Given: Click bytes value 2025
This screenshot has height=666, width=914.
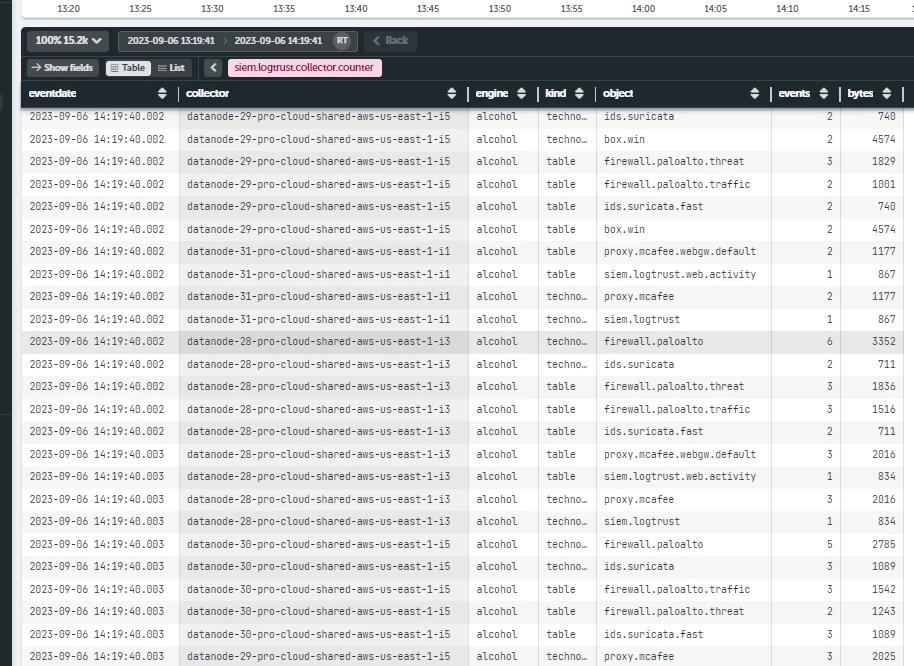Looking at the screenshot, I should tap(884, 656).
